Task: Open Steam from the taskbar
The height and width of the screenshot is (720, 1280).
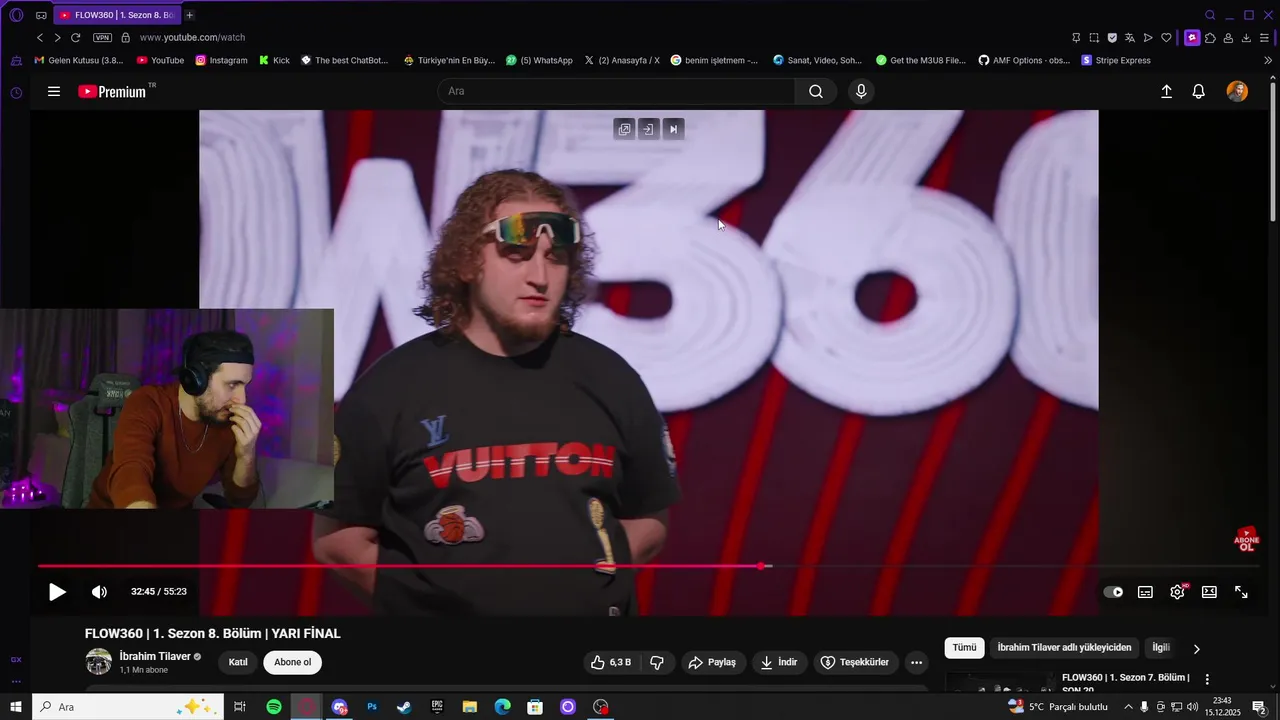Action: (404, 707)
